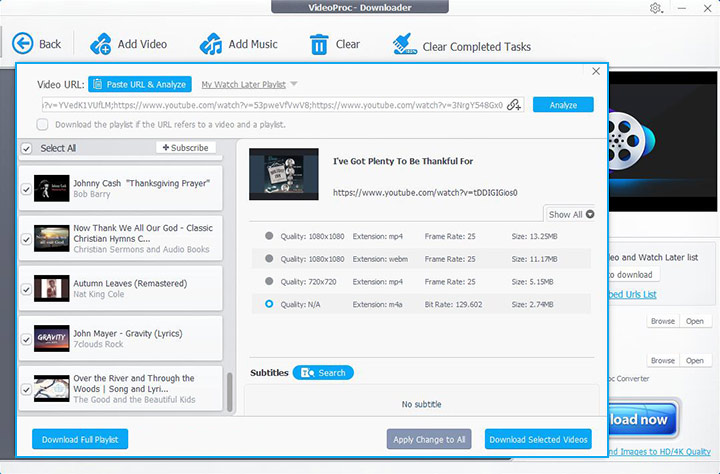Click Add Video label in toolbar
Viewport: 720px width, 474px height.
pos(142,44)
